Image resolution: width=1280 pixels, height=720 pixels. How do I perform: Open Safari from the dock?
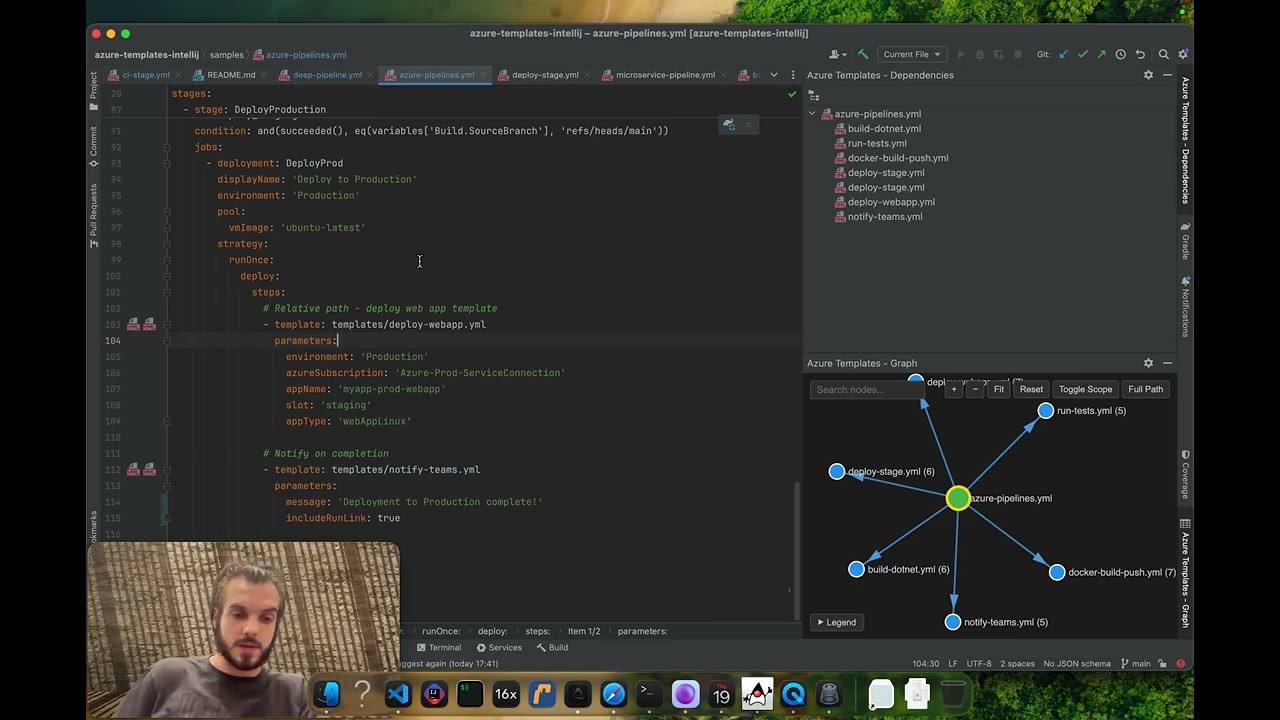(x=613, y=694)
